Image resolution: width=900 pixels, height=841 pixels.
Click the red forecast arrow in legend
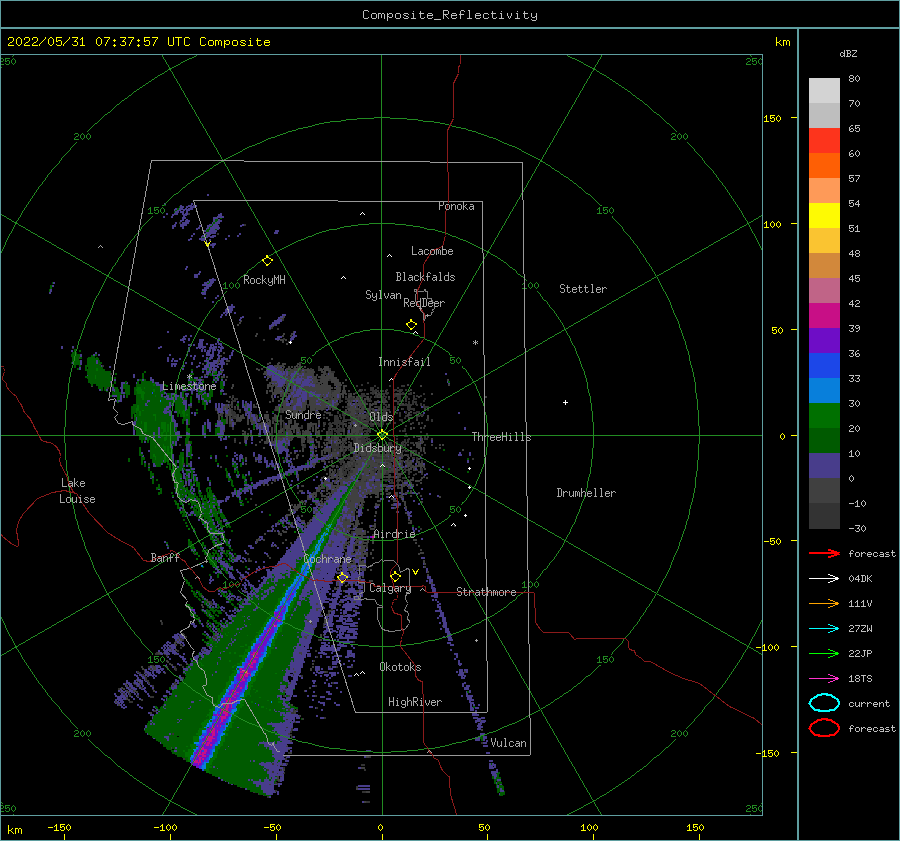824,553
